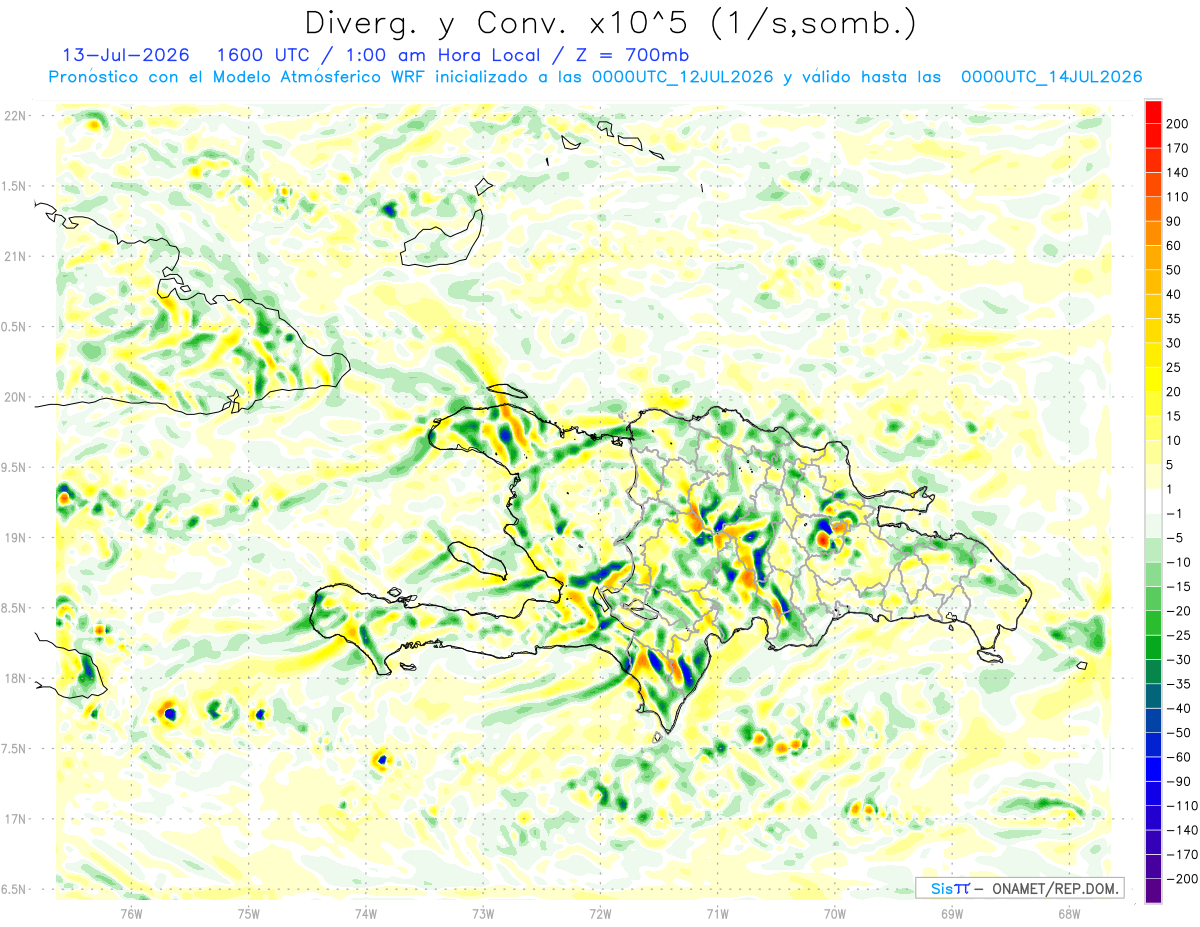Click the 74W longitude label

pos(366,913)
